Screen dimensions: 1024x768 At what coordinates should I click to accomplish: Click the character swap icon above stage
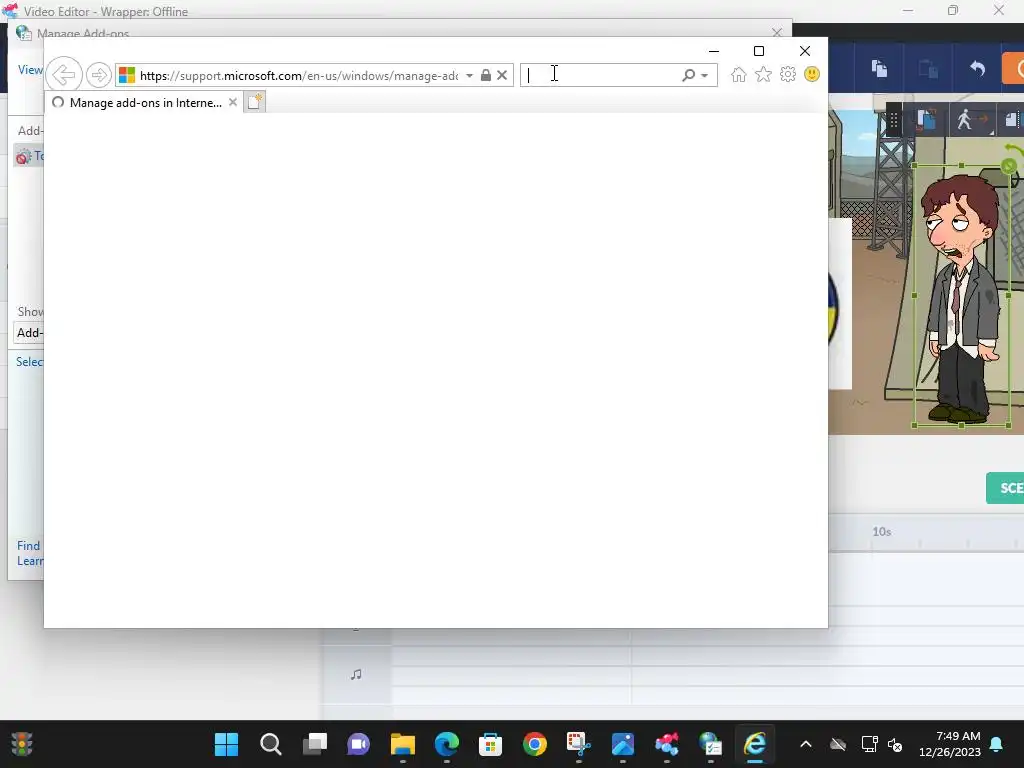point(926,120)
